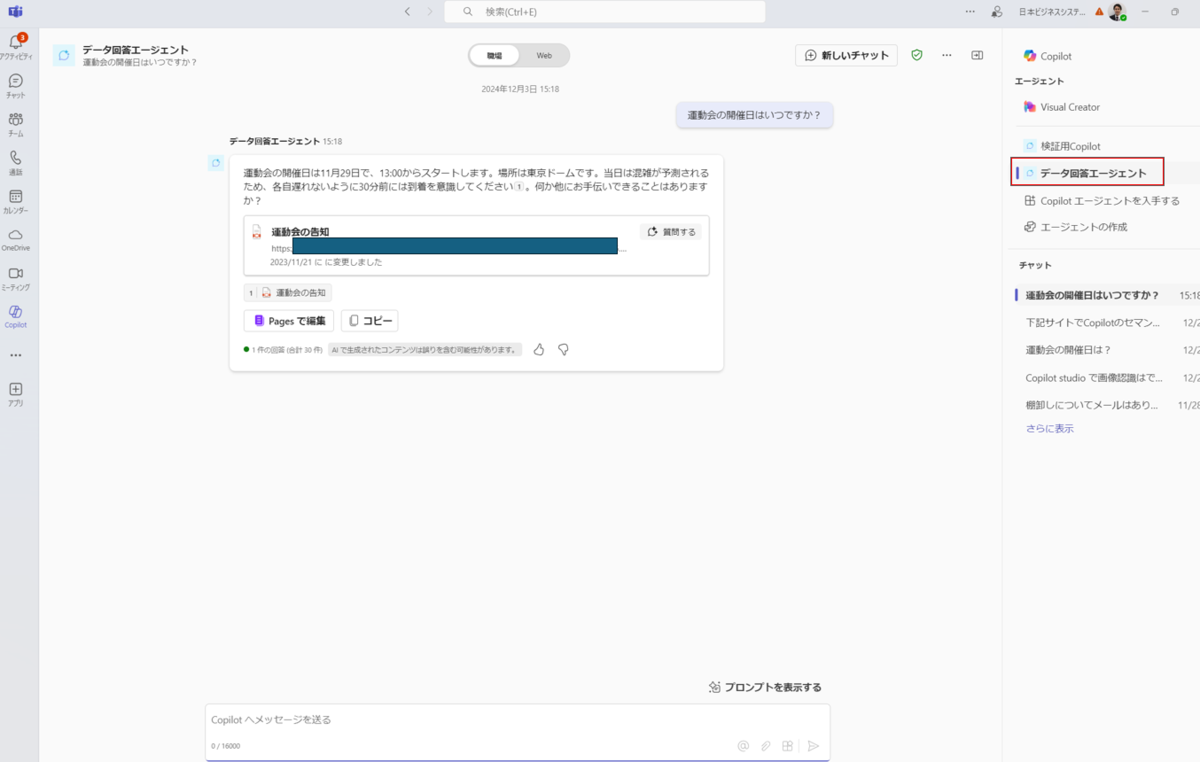Image resolution: width=1200 pixels, height=762 pixels.
Task: Open OneDrive in the left rail
Action: [x=16, y=239]
